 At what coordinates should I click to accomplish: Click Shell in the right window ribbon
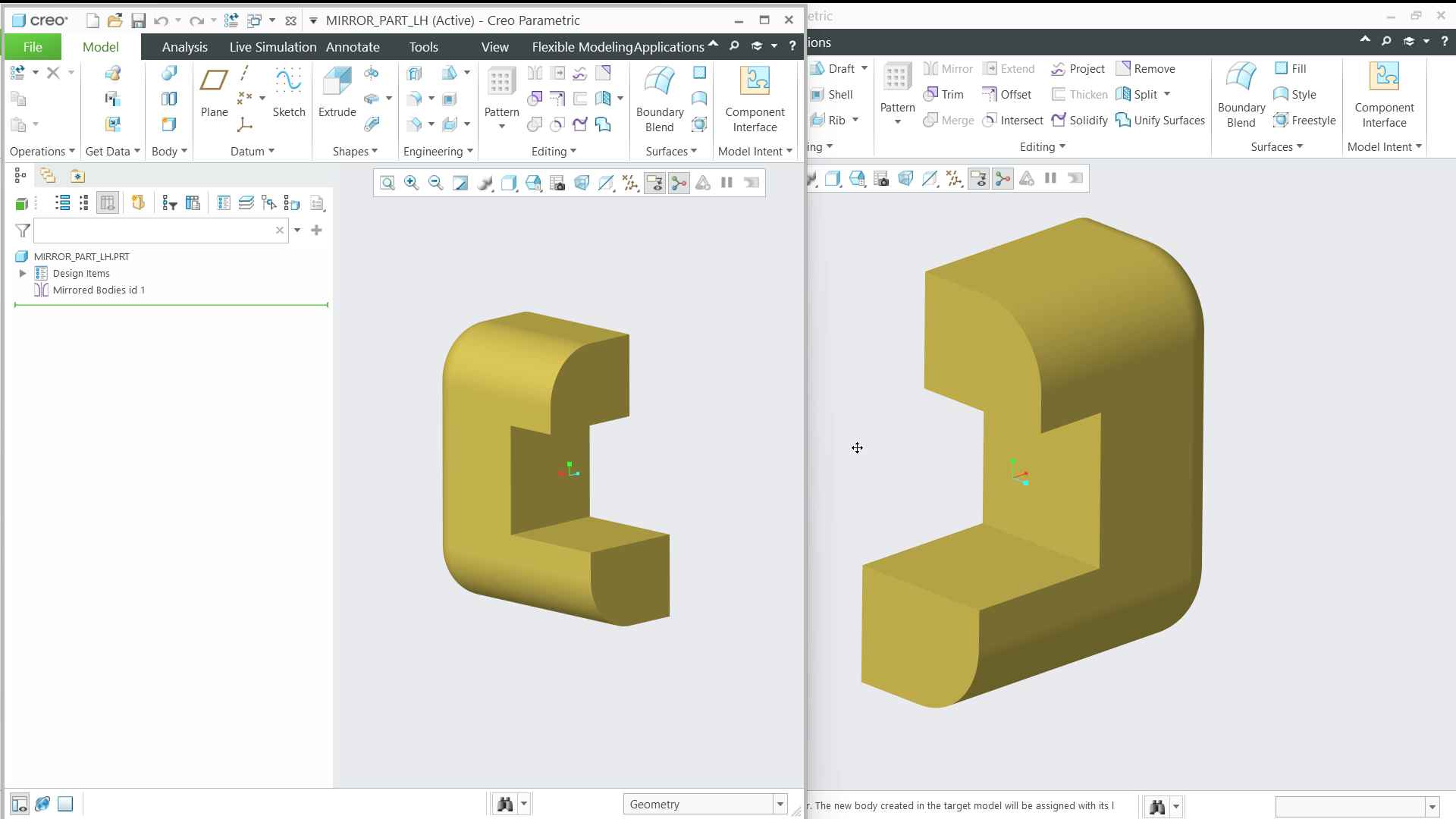pos(831,94)
